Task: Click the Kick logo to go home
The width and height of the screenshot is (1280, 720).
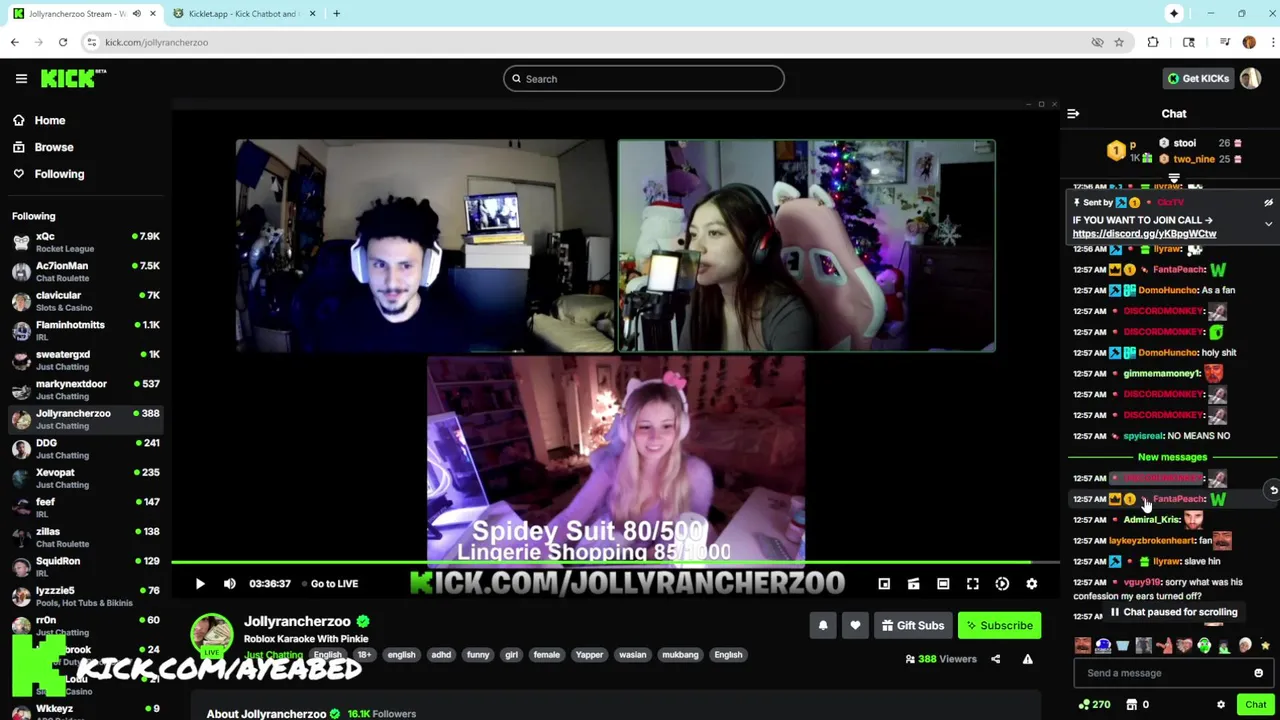Action: 73,78
